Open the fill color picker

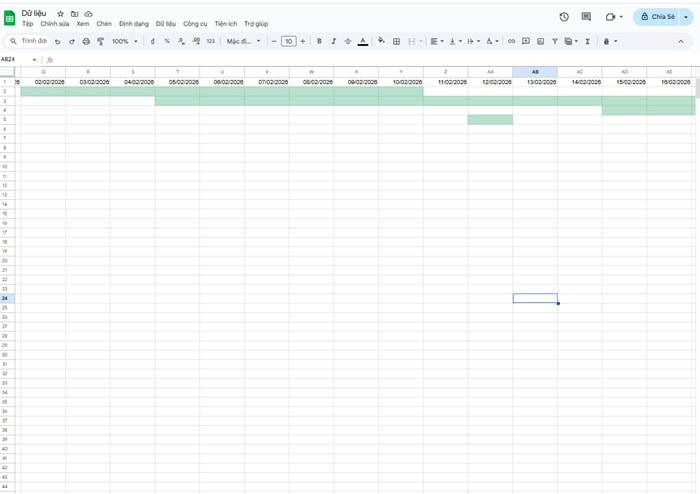pyautogui.click(x=381, y=41)
